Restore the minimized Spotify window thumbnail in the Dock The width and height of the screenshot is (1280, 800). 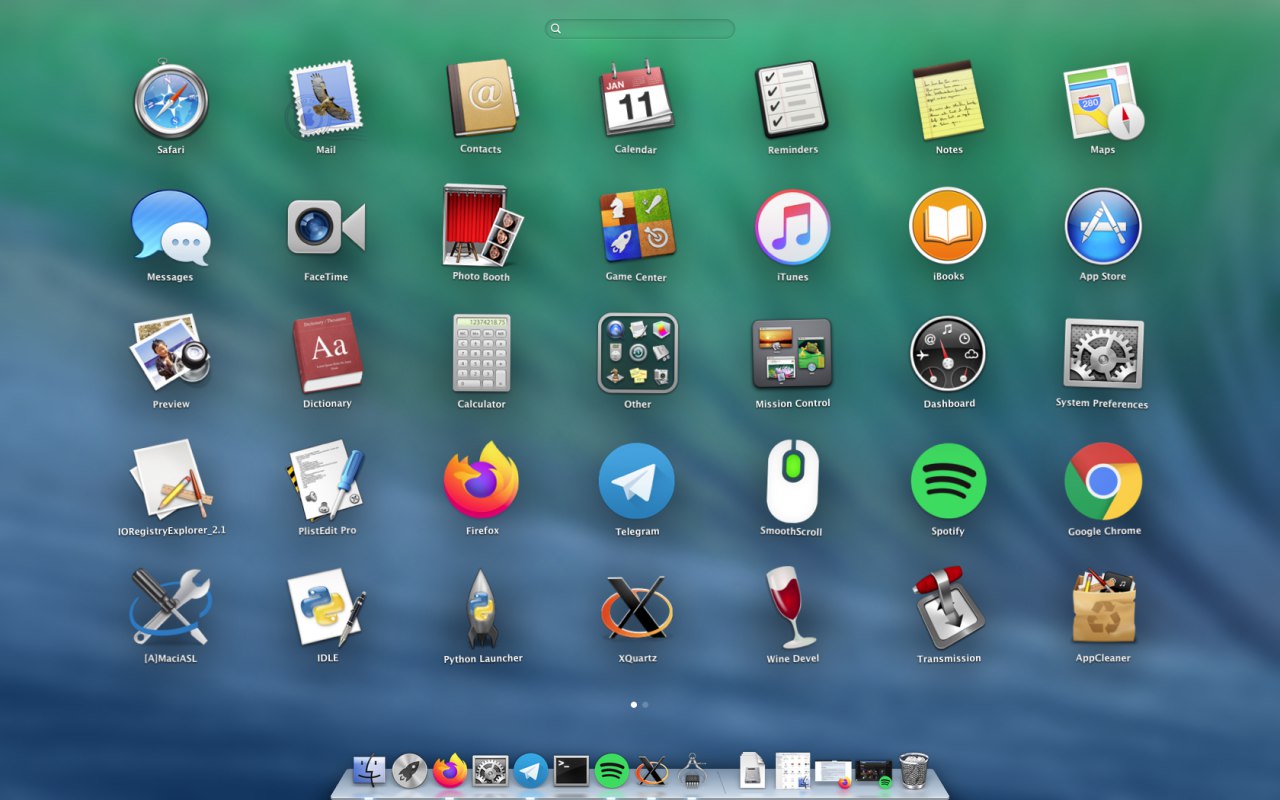[x=873, y=772]
